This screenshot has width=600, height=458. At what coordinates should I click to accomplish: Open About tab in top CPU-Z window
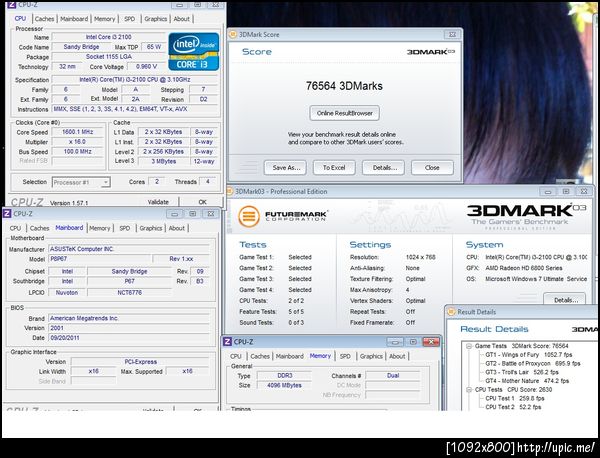click(x=181, y=19)
